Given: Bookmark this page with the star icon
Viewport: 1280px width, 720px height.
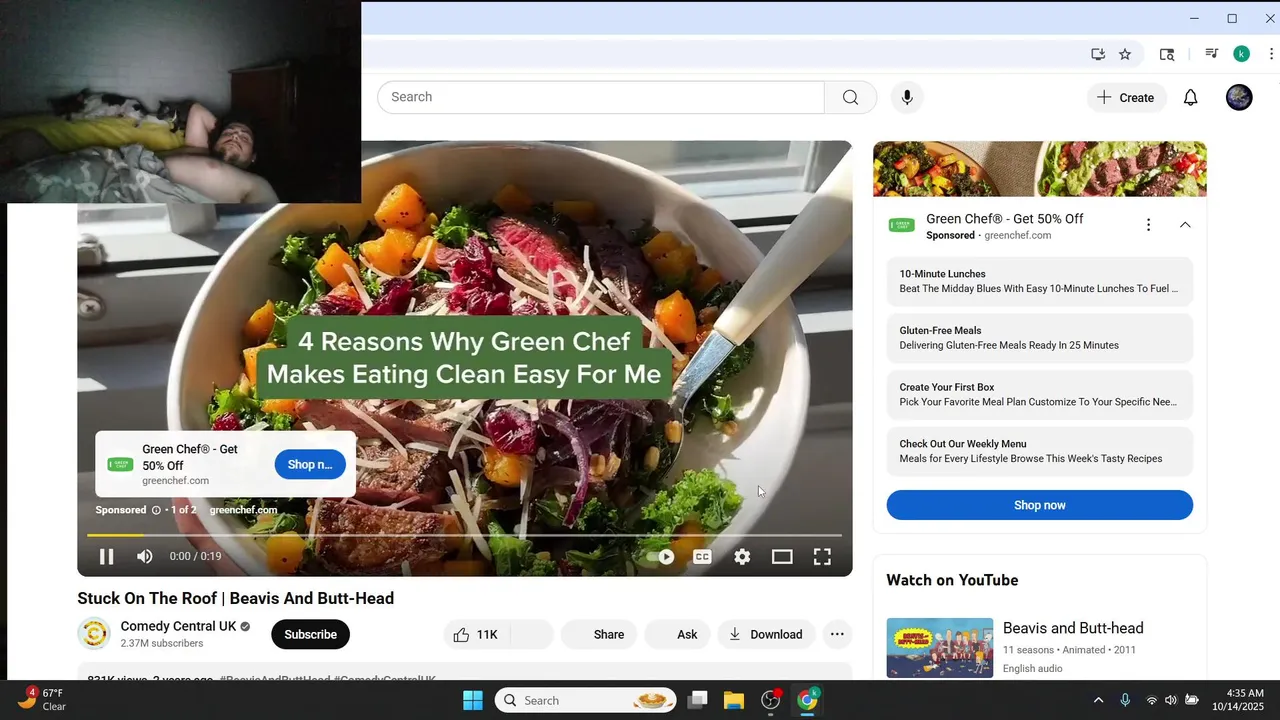Looking at the screenshot, I should click(x=1125, y=54).
